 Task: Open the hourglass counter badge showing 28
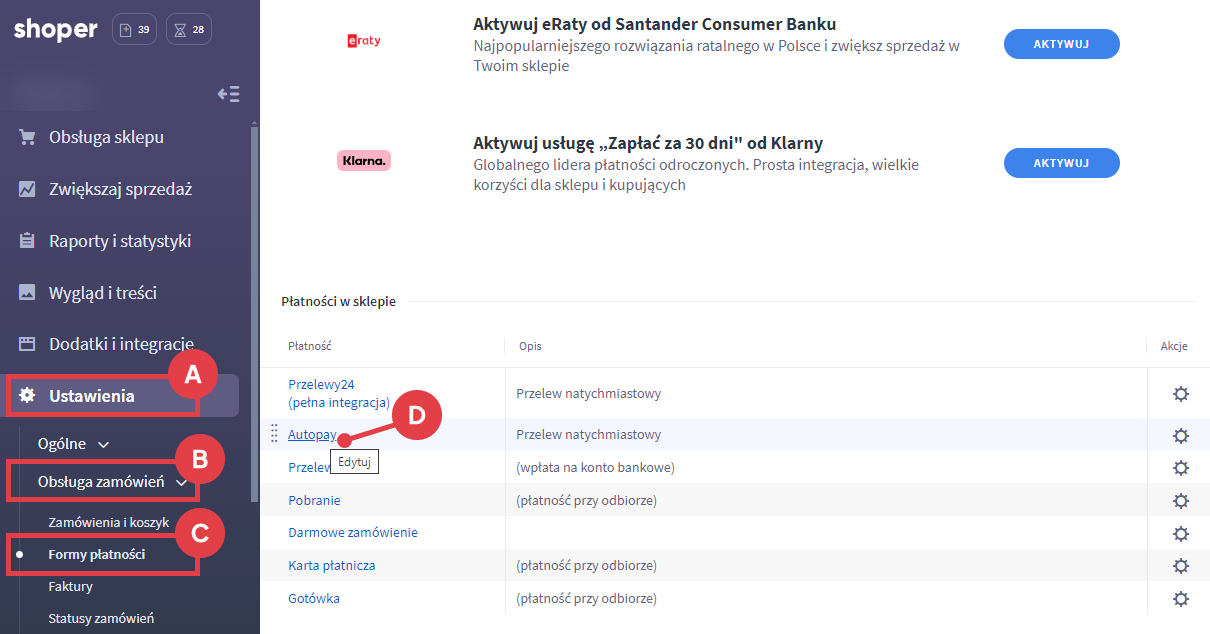(188, 30)
